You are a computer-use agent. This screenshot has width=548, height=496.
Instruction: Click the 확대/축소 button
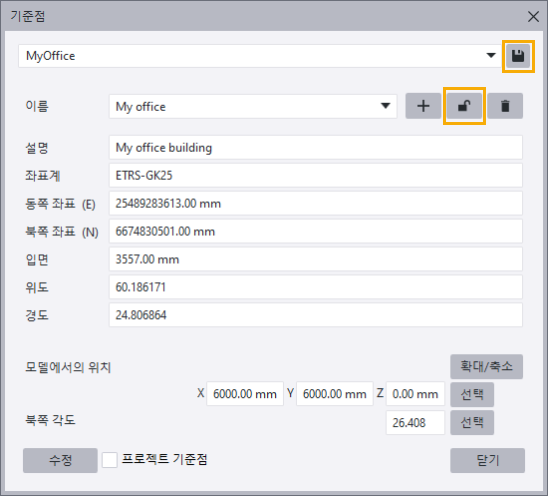click(486, 366)
